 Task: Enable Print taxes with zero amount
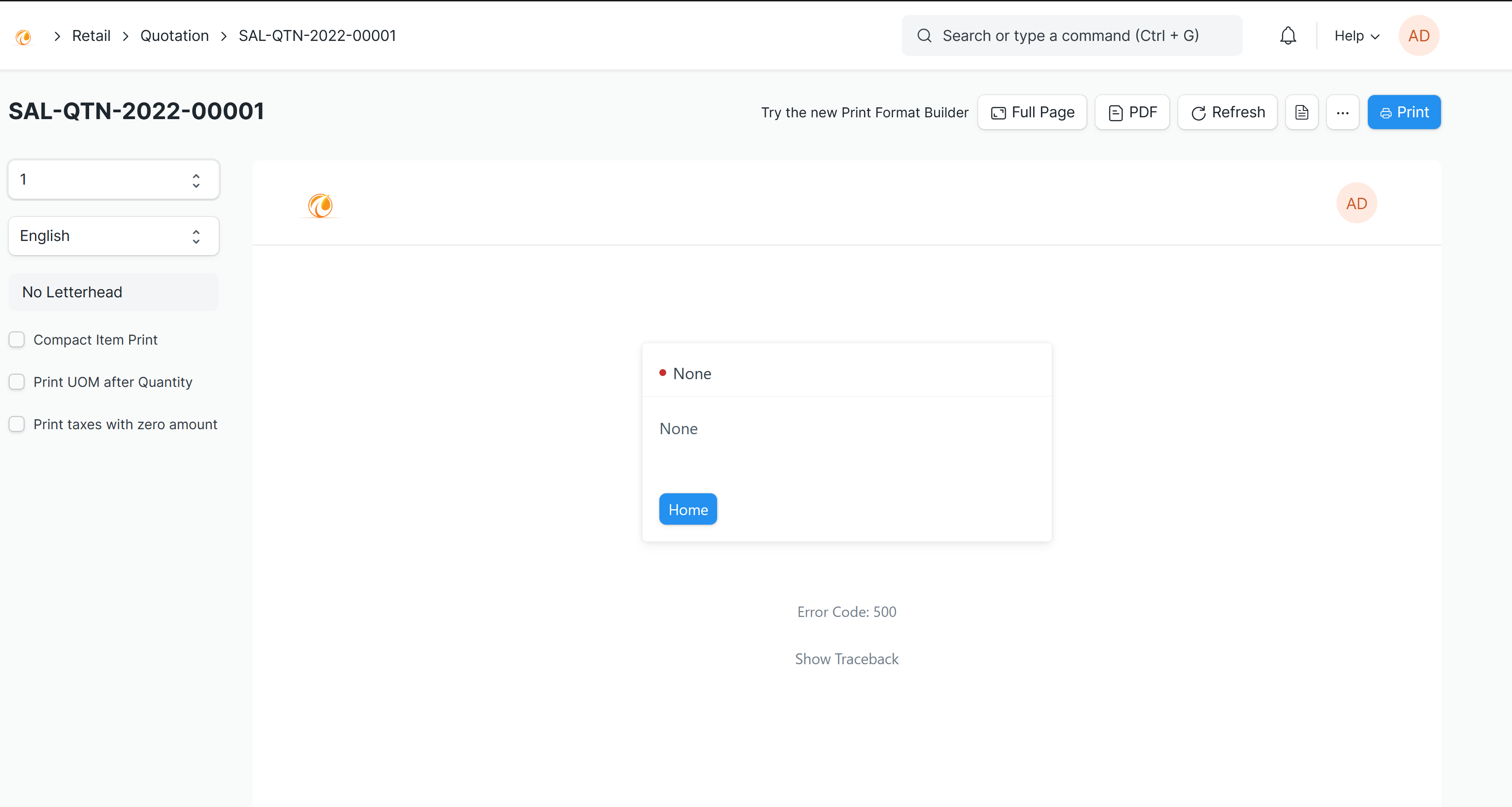[17, 424]
